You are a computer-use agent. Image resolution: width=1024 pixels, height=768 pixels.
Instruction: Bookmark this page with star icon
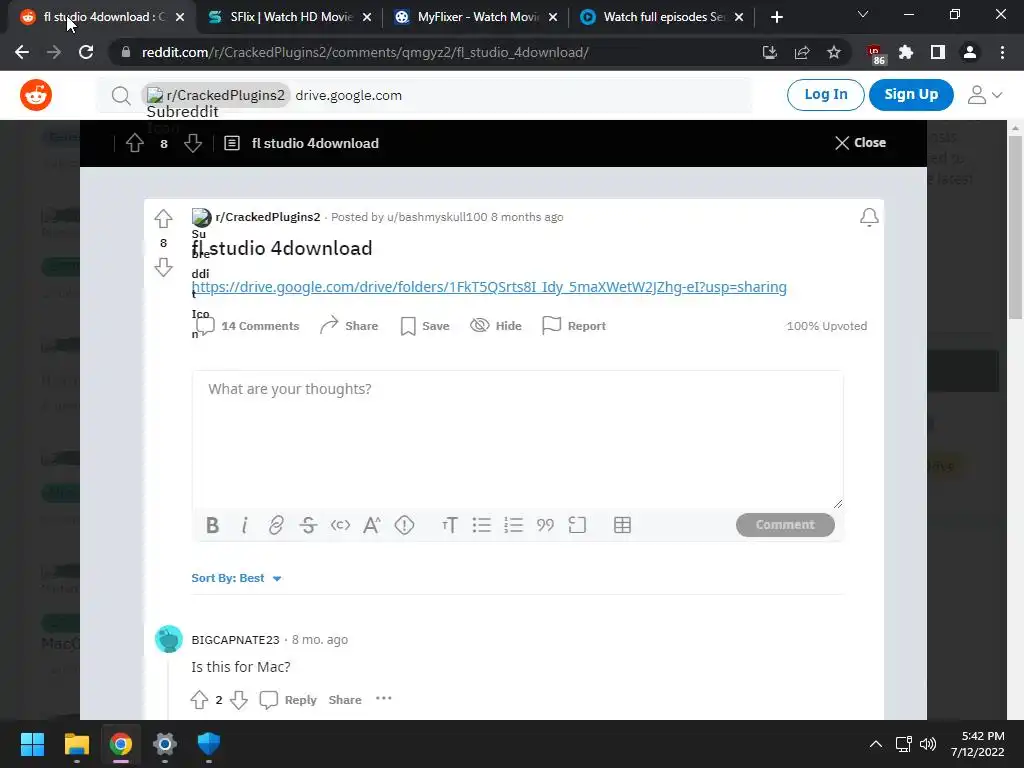pos(833,52)
